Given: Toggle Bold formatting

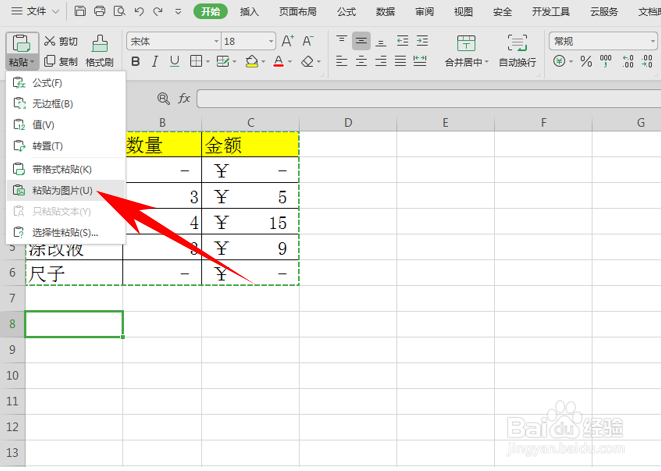Looking at the screenshot, I should (135, 62).
